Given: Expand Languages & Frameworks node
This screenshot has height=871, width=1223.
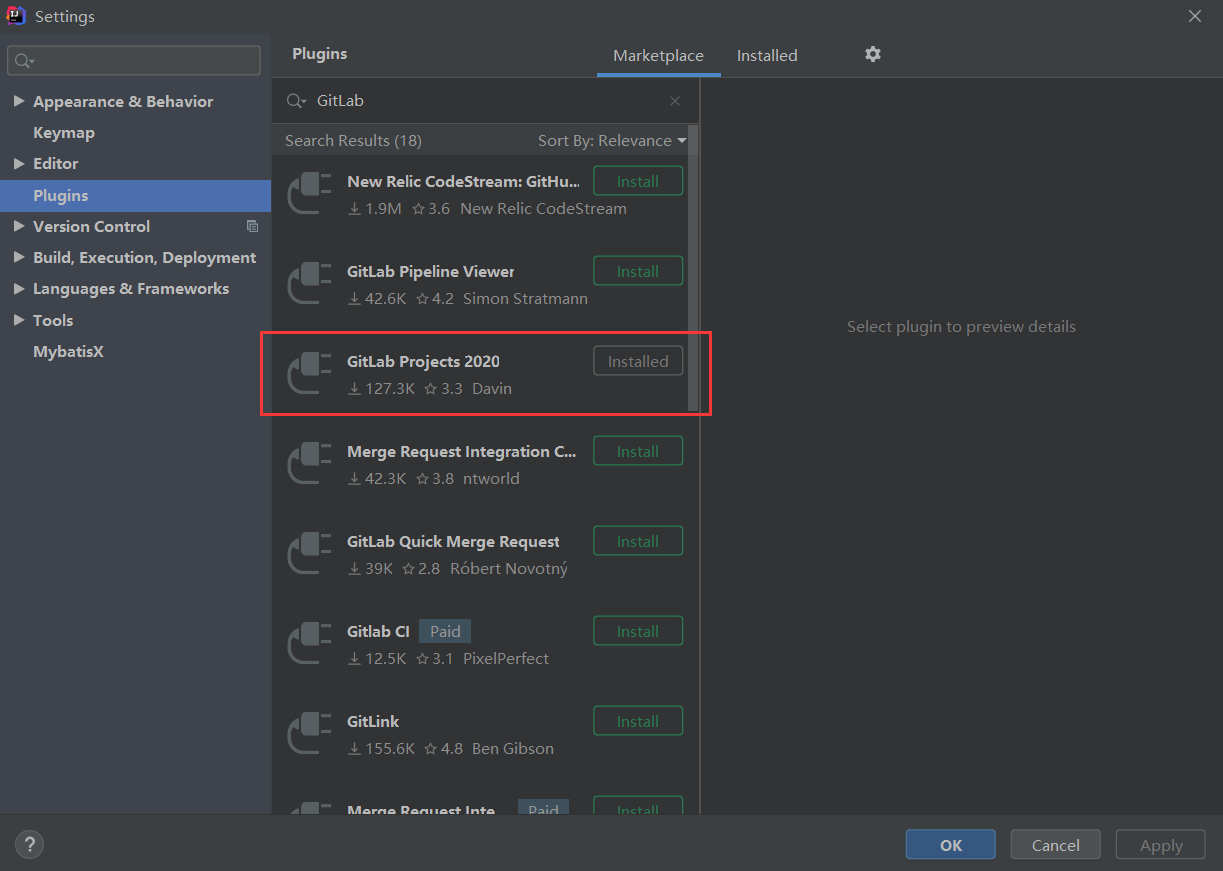Looking at the screenshot, I should click(x=18, y=288).
